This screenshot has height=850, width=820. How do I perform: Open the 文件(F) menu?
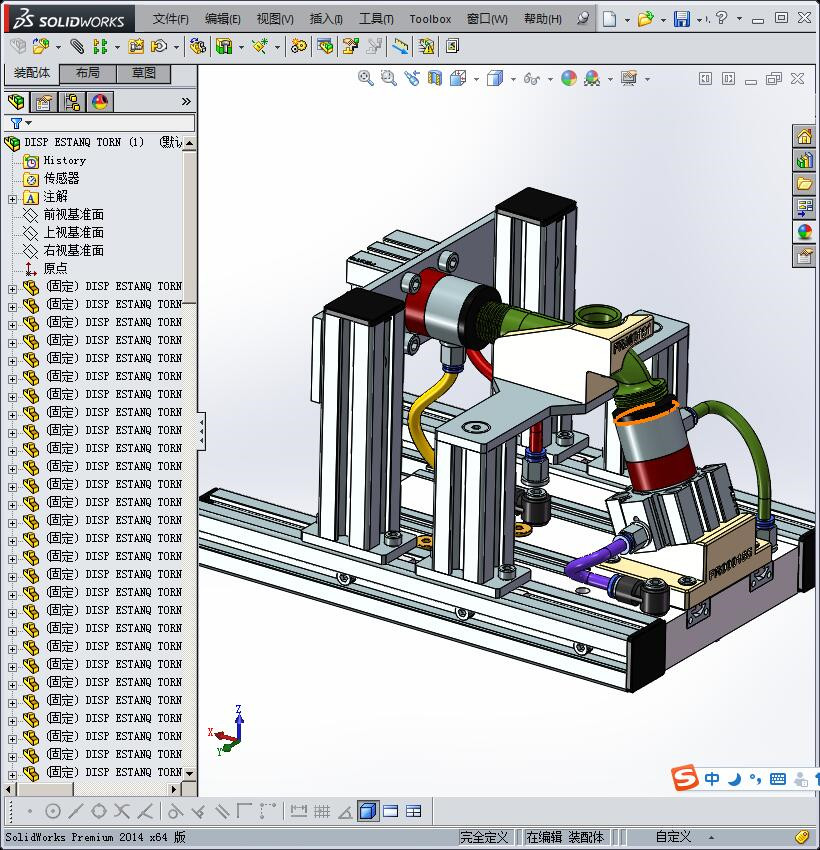pos(170,19)
